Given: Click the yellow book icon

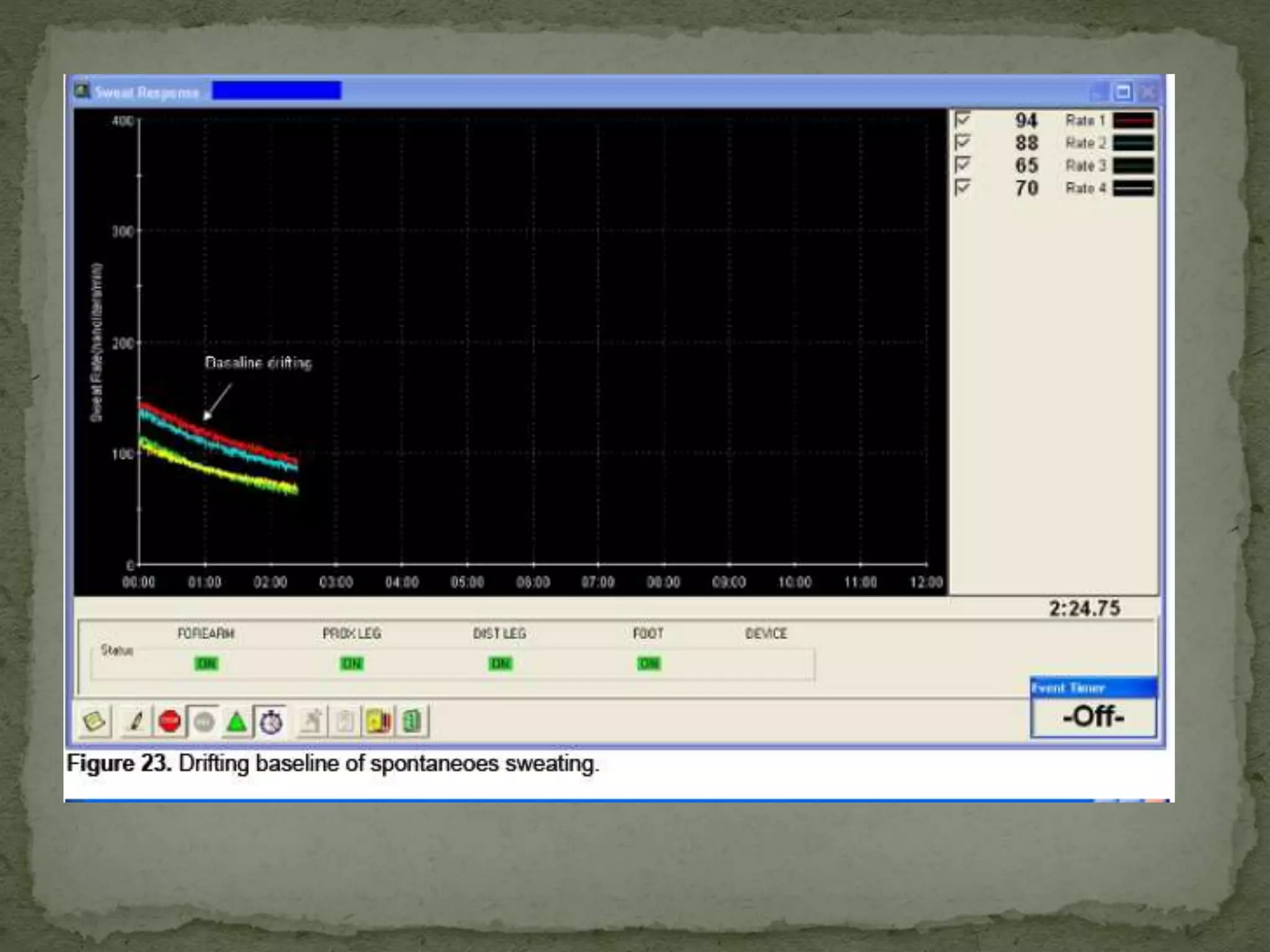Looking at the screenshot, I should [x=378, y=721].
